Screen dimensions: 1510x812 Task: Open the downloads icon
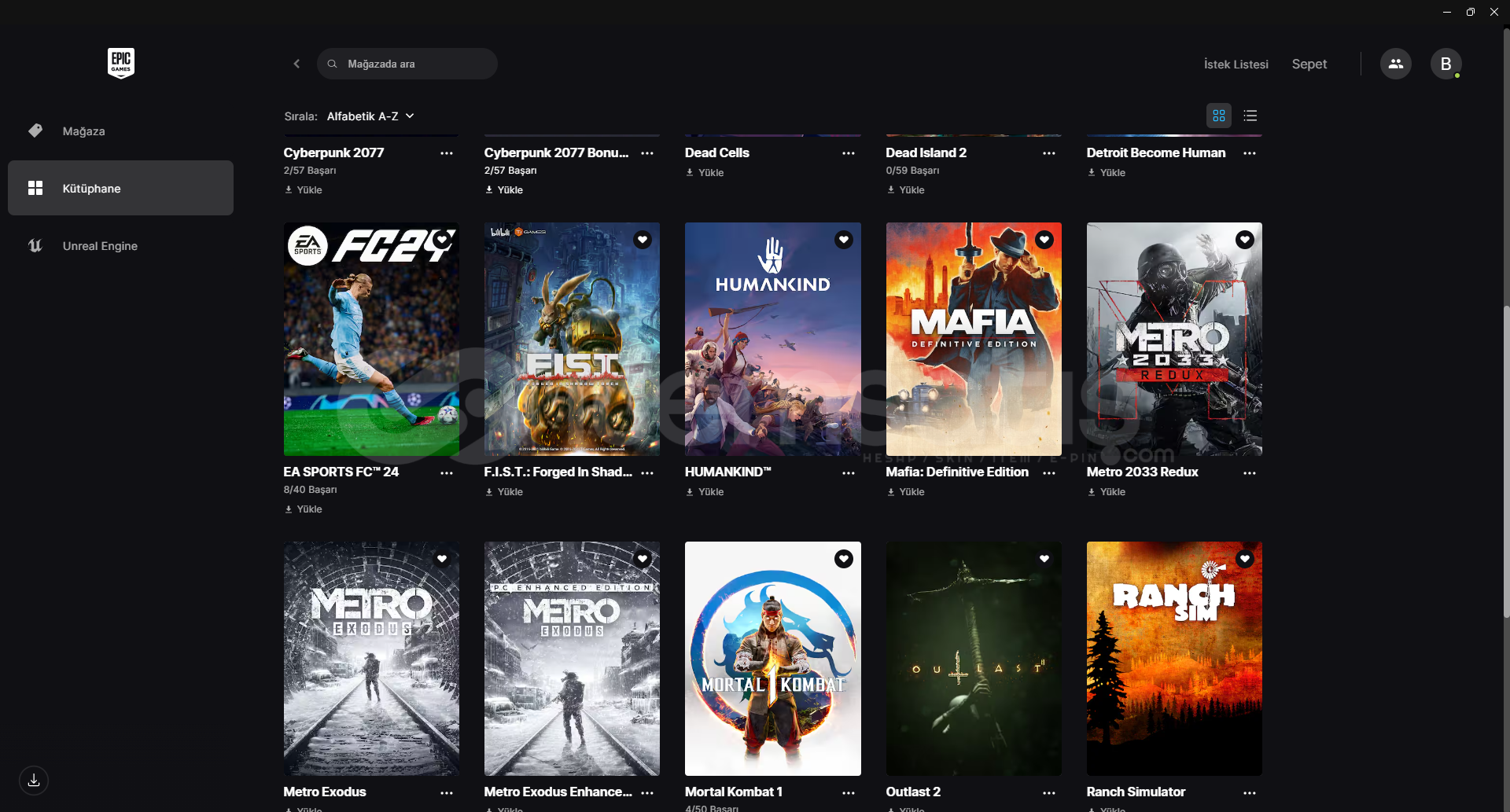pyautogui.click(x=34, y=781)
